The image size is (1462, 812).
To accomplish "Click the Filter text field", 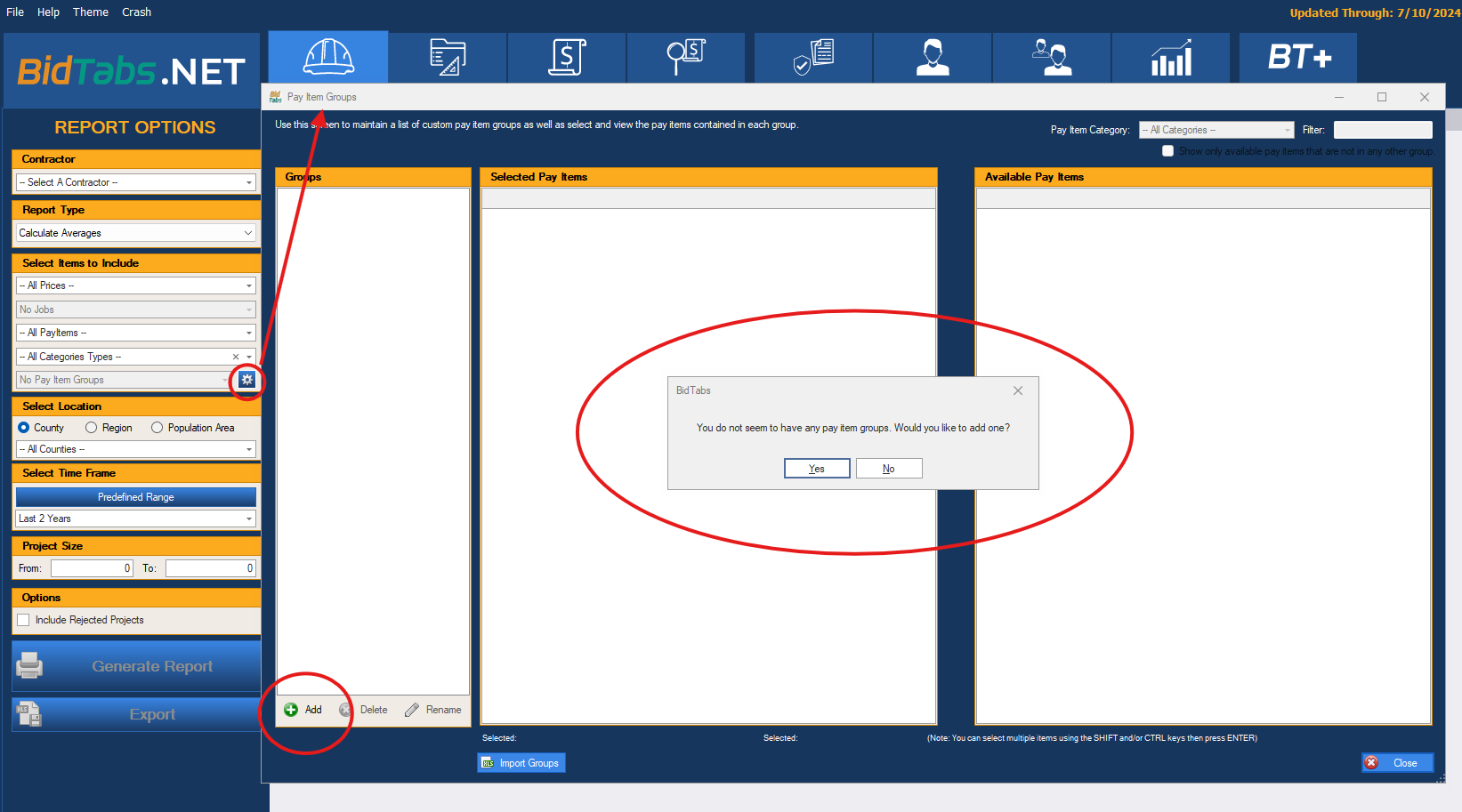I will (x=1383, y=130).
